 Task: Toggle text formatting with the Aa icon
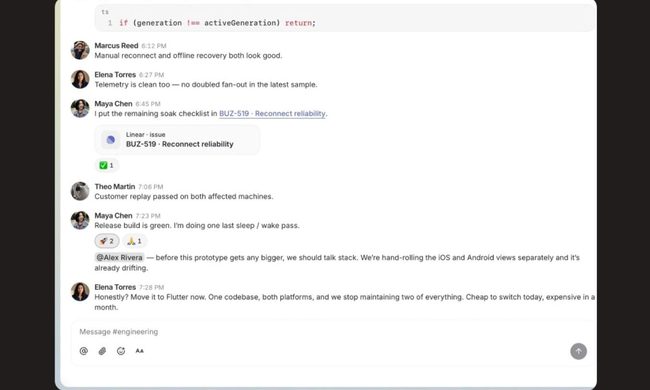tap(140, 351)
